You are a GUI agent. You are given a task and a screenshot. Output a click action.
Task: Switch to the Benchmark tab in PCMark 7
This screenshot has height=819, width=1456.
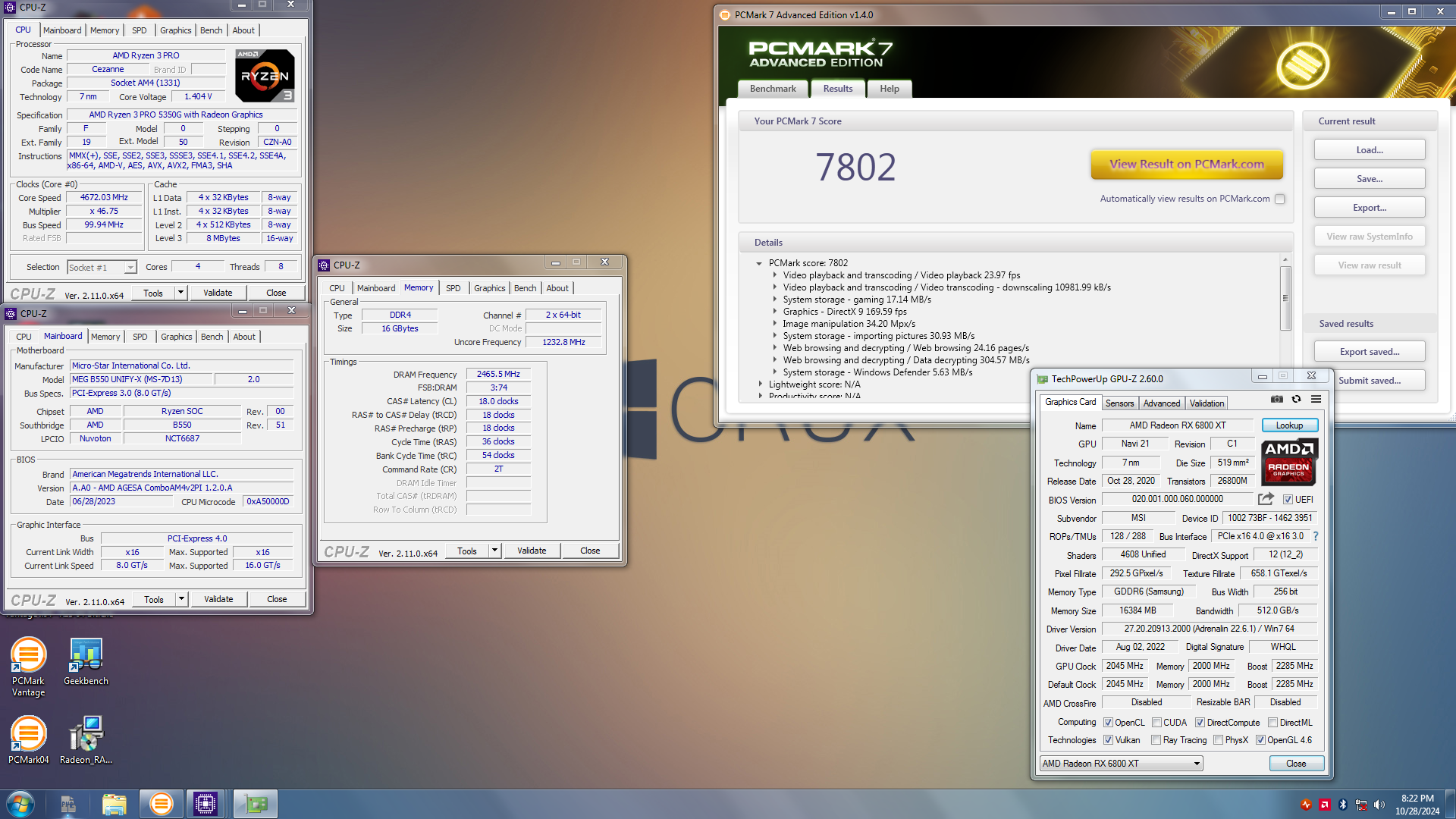[x=773, y=89]
